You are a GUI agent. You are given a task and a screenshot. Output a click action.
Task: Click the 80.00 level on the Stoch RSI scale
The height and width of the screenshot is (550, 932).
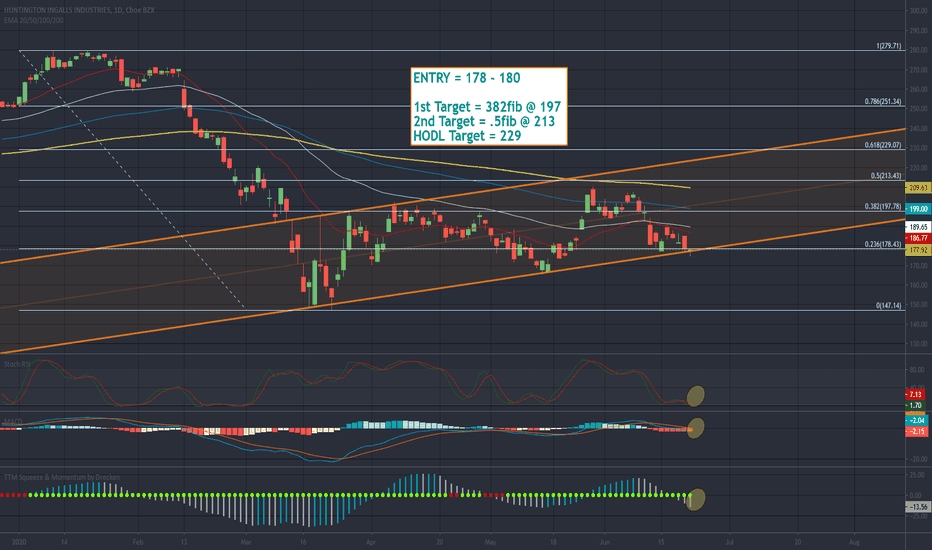[918, 369]
